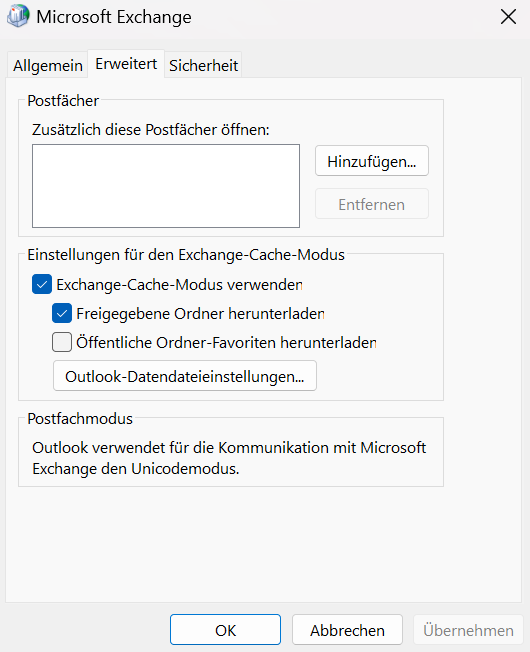Open the Sicherheit tab
Screen dimensions: 530x652
tap(203, 65)
